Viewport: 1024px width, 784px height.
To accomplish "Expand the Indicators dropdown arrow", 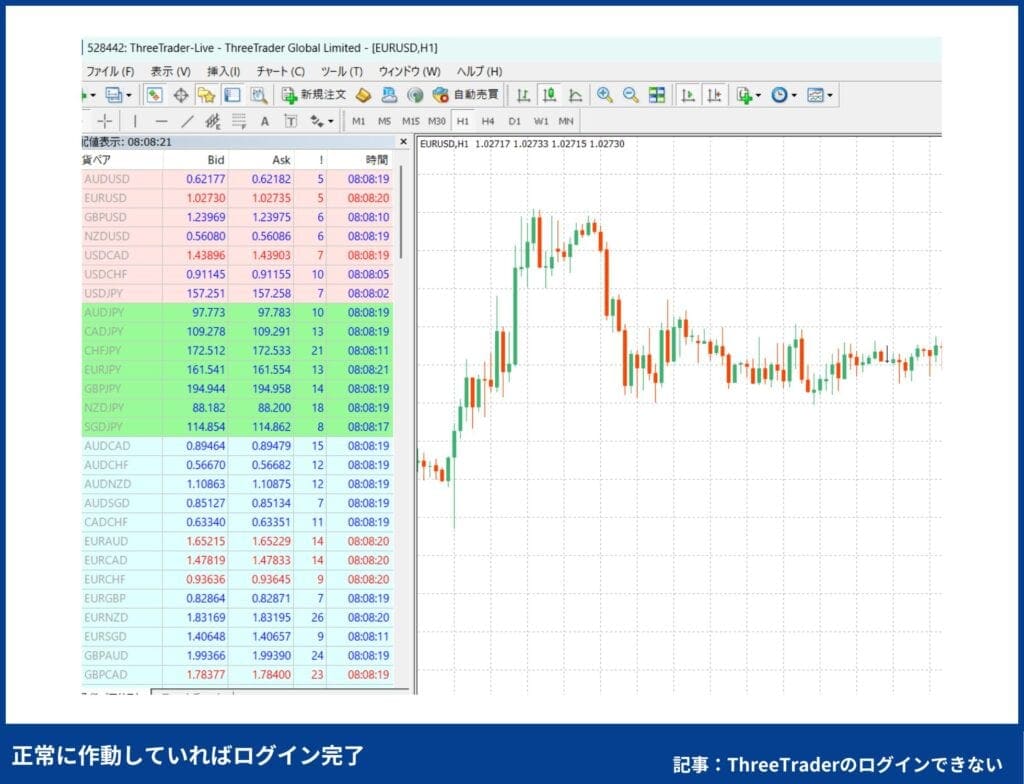I will click(x=758, y=95).
